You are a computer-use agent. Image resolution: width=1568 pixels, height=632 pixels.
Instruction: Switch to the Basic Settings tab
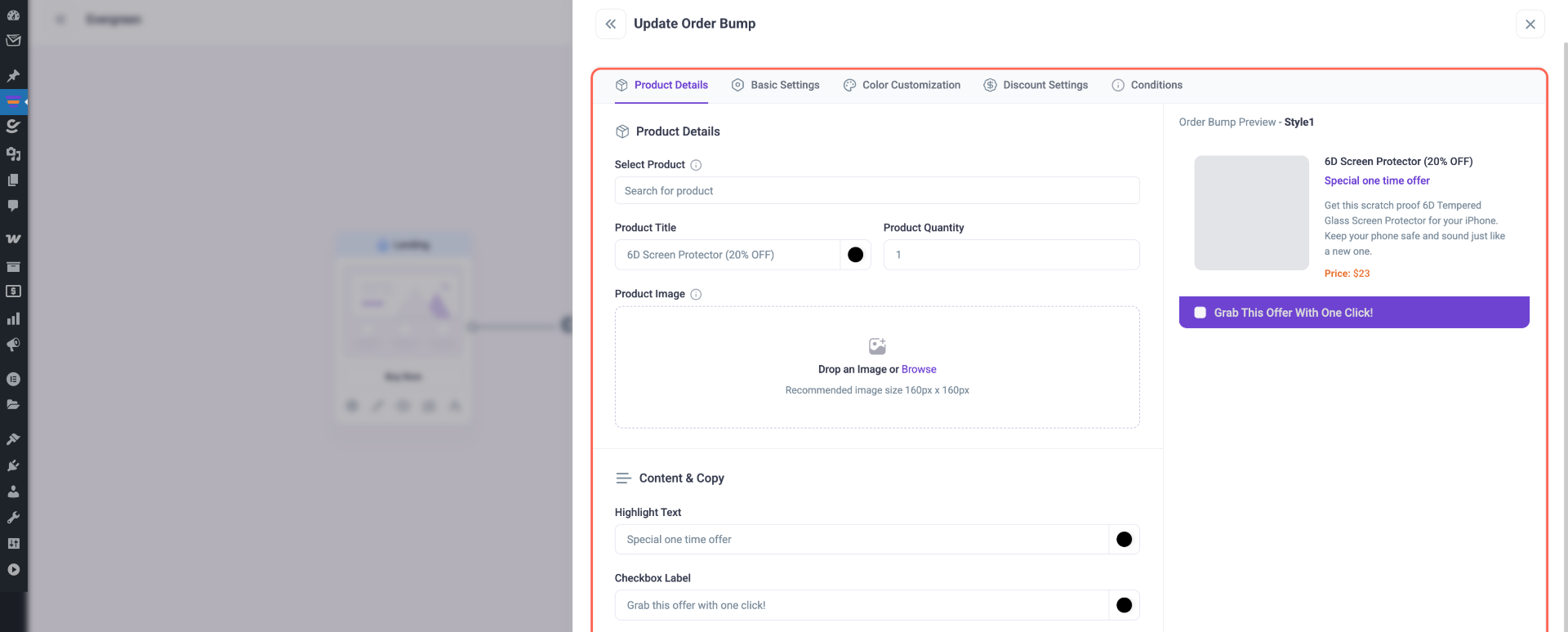coord(776,85)
